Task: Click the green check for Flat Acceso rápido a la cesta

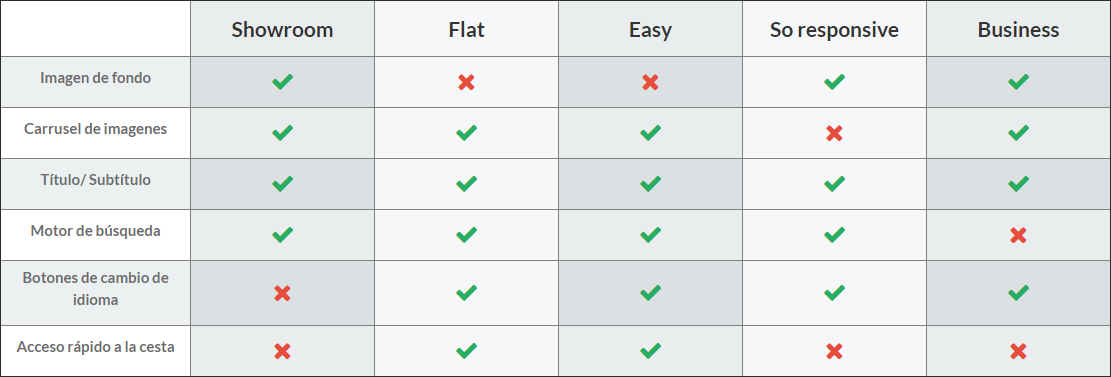Action: point(466,351)
